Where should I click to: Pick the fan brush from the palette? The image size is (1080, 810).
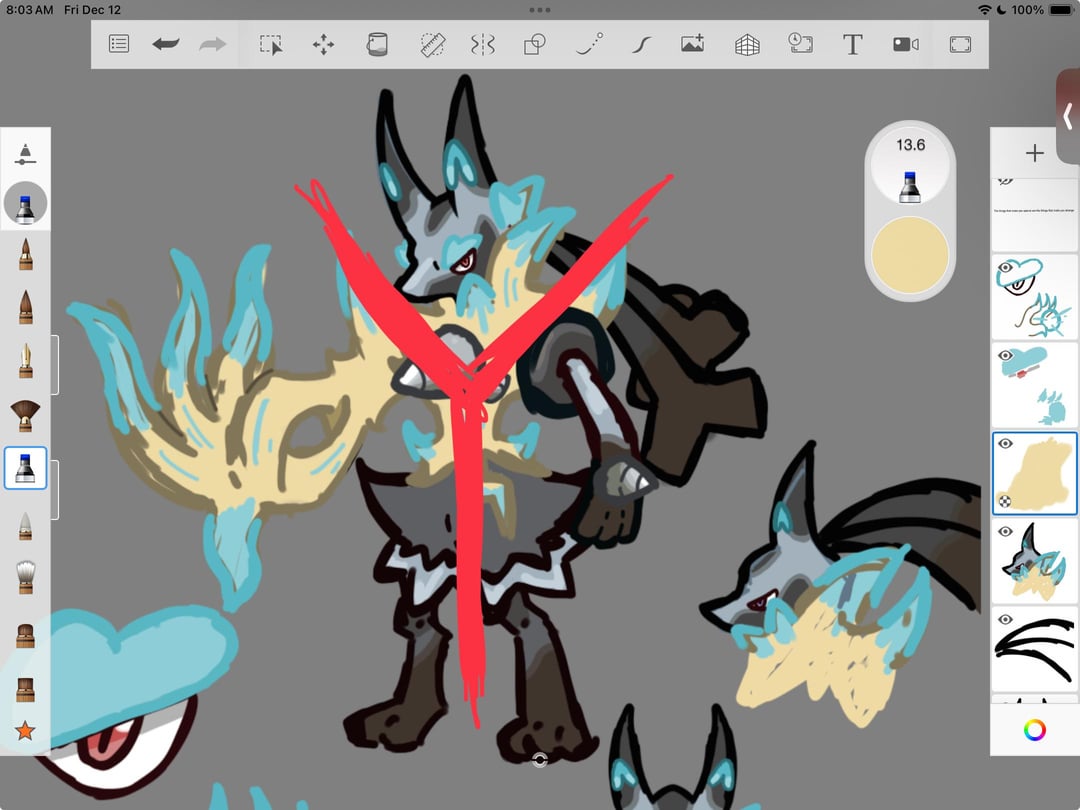(x=25, y=415)
